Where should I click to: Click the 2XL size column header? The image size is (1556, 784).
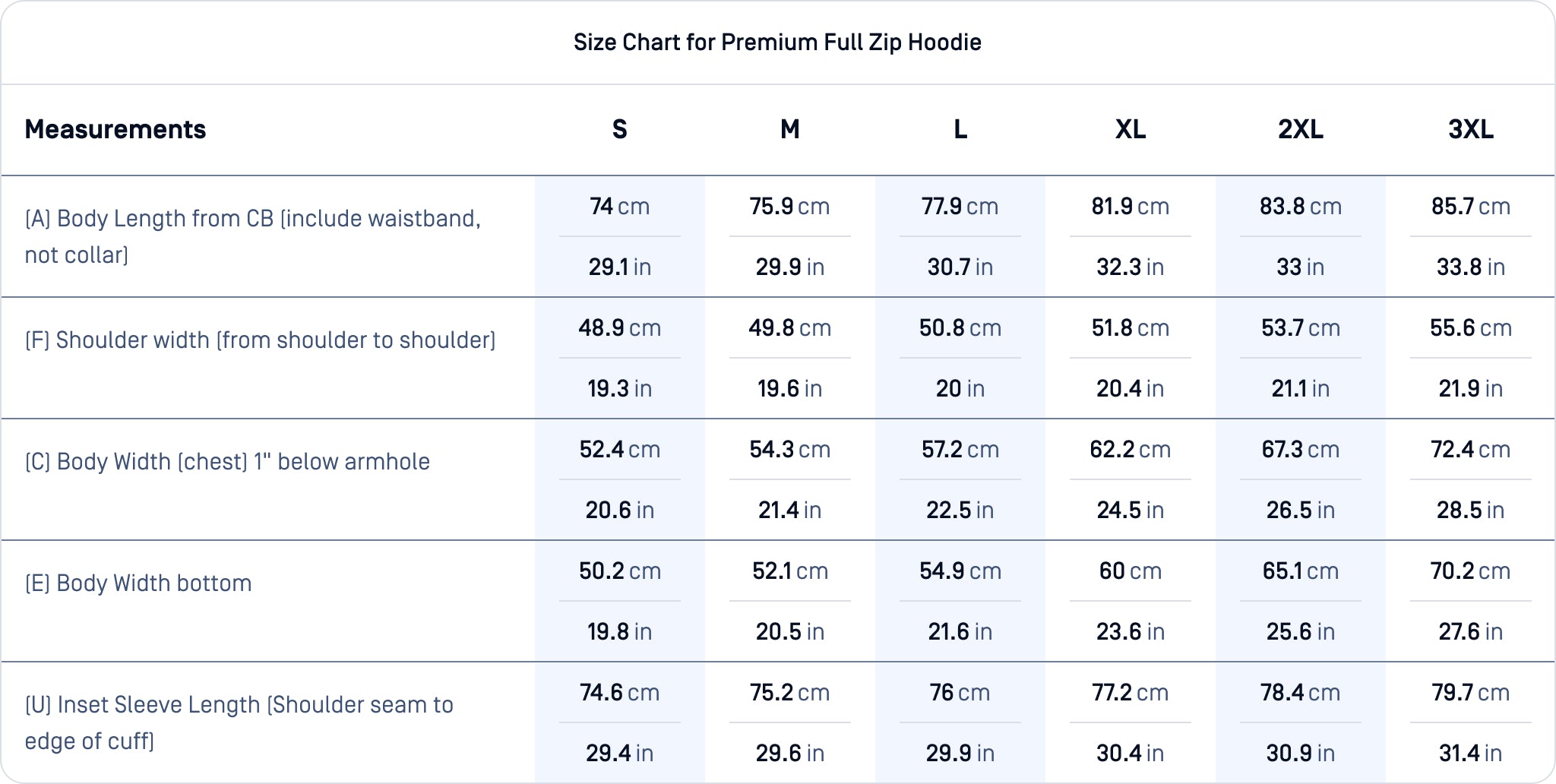click(1300, 130)
